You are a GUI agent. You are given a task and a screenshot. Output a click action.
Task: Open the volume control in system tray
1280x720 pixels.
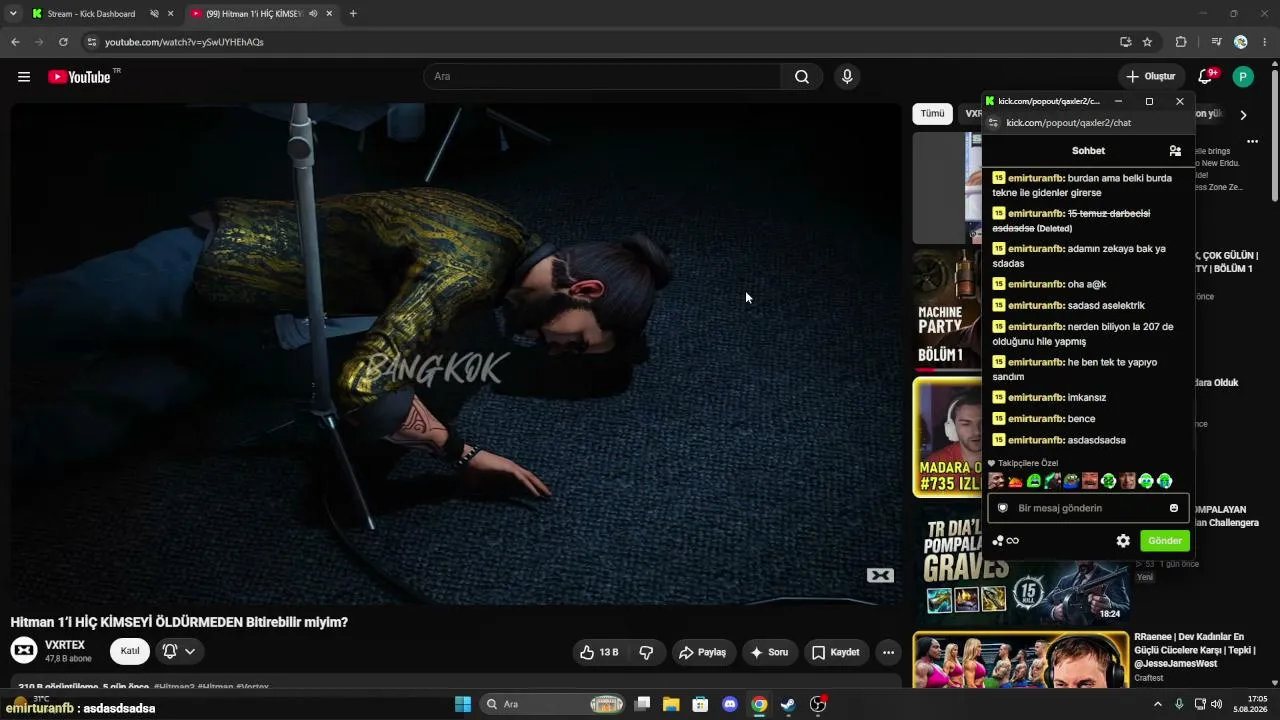[x=1216, y=704]
